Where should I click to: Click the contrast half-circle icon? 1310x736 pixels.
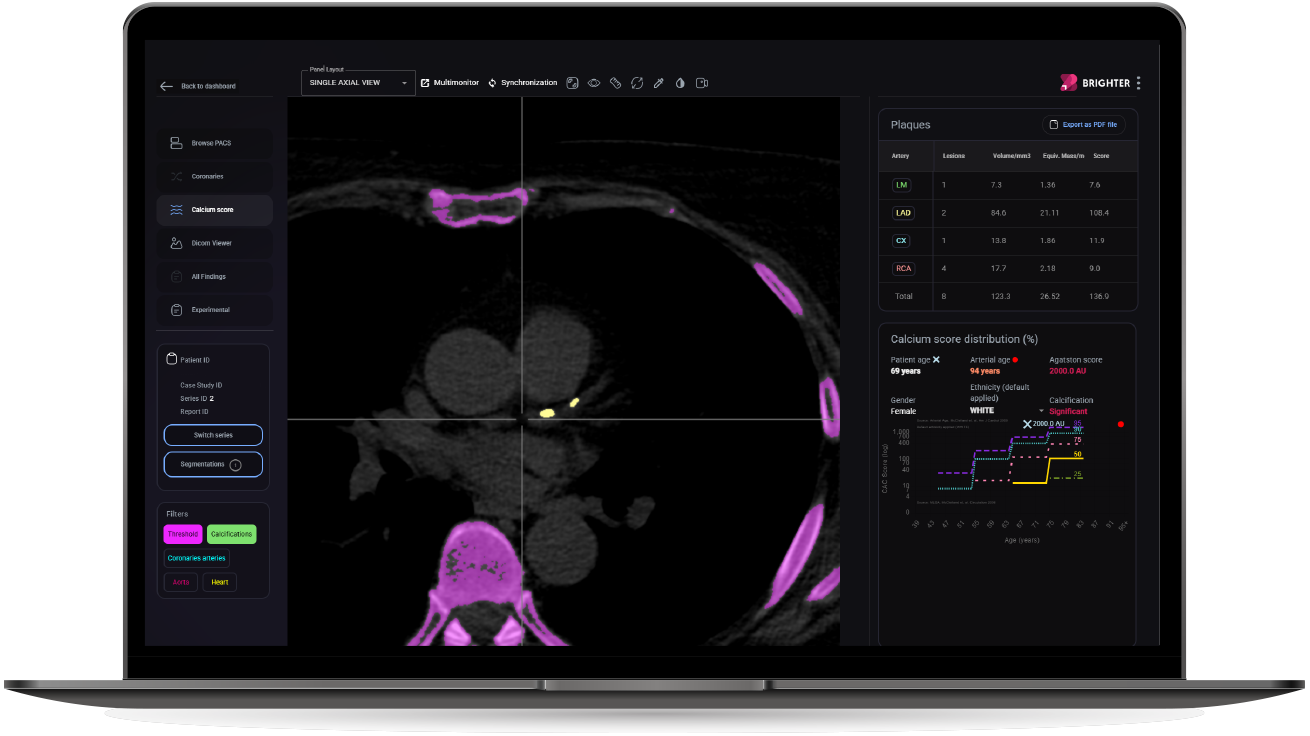(680, 83)
